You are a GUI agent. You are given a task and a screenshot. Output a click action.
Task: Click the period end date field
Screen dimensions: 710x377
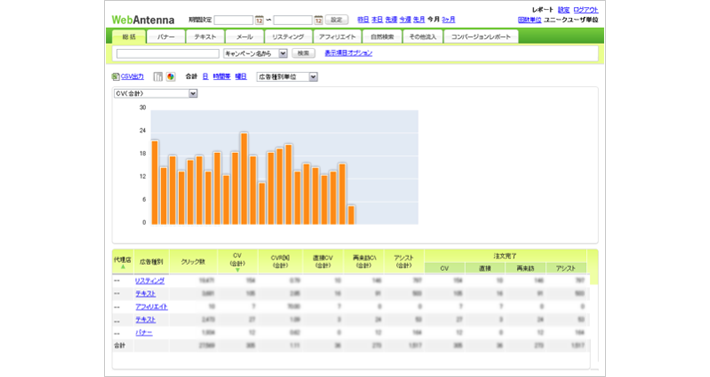pyautogui.click(x=293, y=20)
